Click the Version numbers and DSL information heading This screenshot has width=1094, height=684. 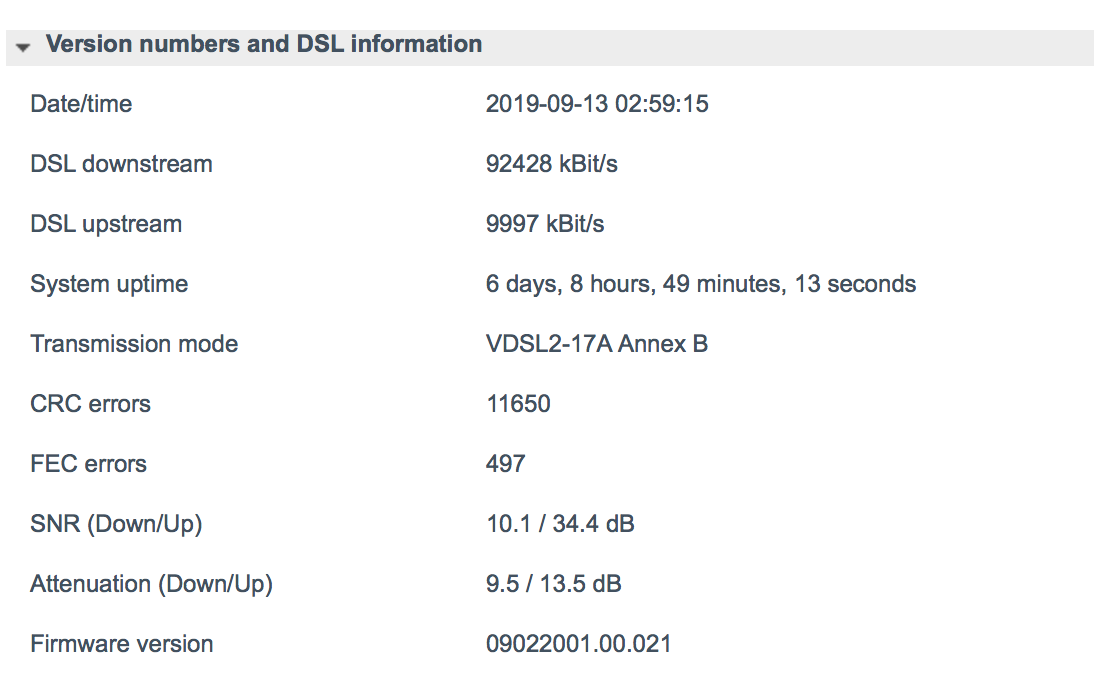pyautogui.click(x=264, y=44)
